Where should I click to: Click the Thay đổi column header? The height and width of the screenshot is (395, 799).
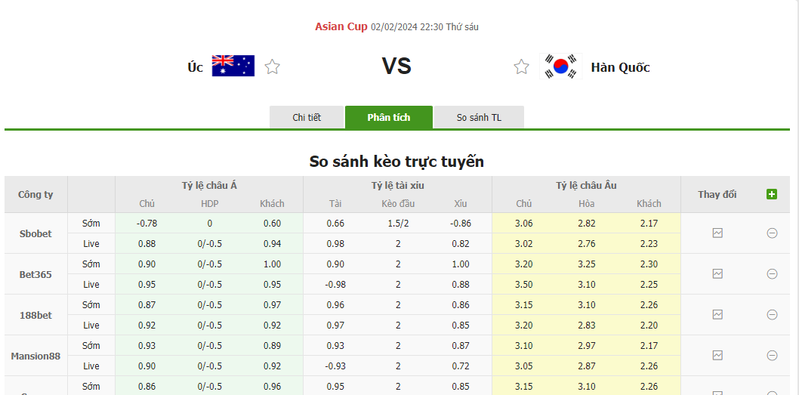(717, 194)
